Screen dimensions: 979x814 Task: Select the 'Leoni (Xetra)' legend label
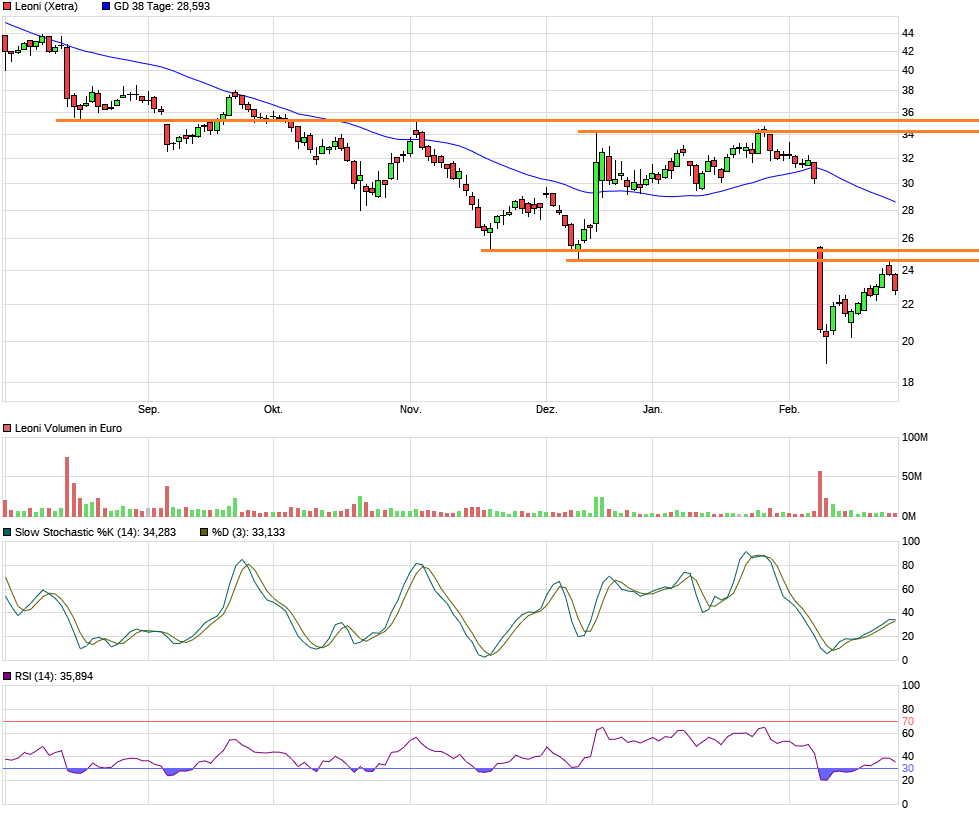(46, 6)
